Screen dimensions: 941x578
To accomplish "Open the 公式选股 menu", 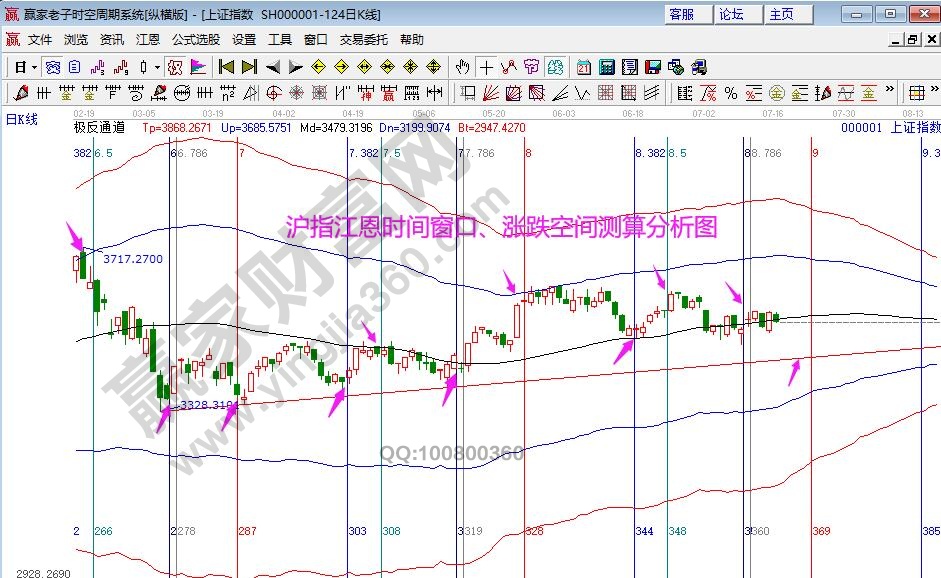I will (195, 40).
